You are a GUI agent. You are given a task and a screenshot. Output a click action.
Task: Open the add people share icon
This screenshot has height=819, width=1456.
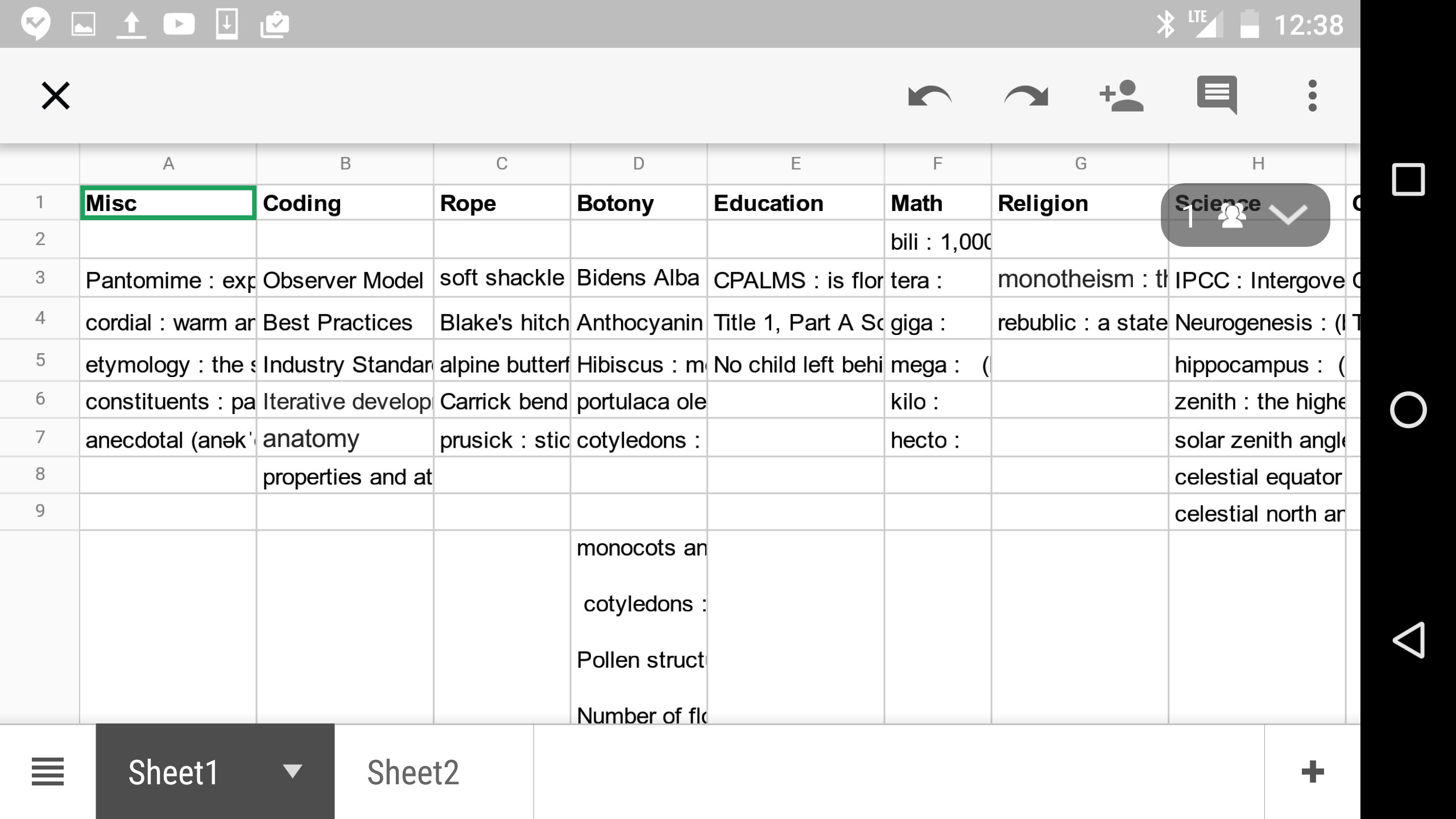(x=1121, y=96)
